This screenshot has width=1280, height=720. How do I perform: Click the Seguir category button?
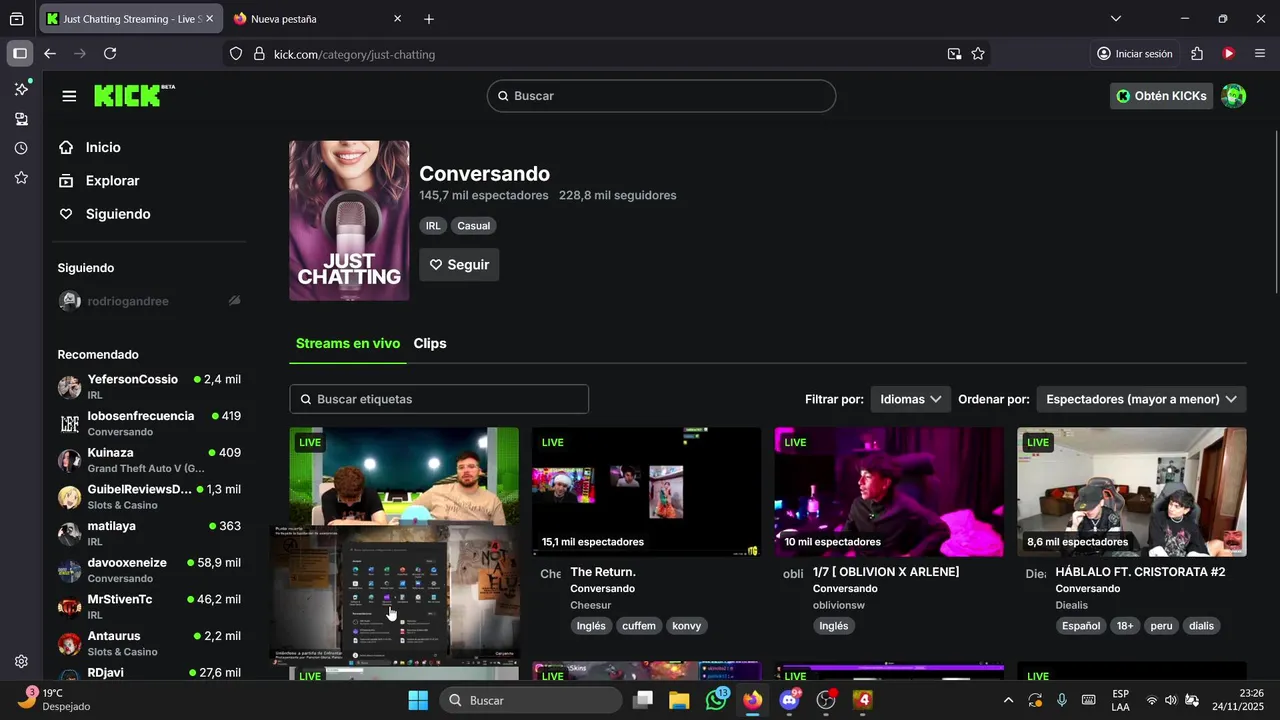tap(459, 265)
